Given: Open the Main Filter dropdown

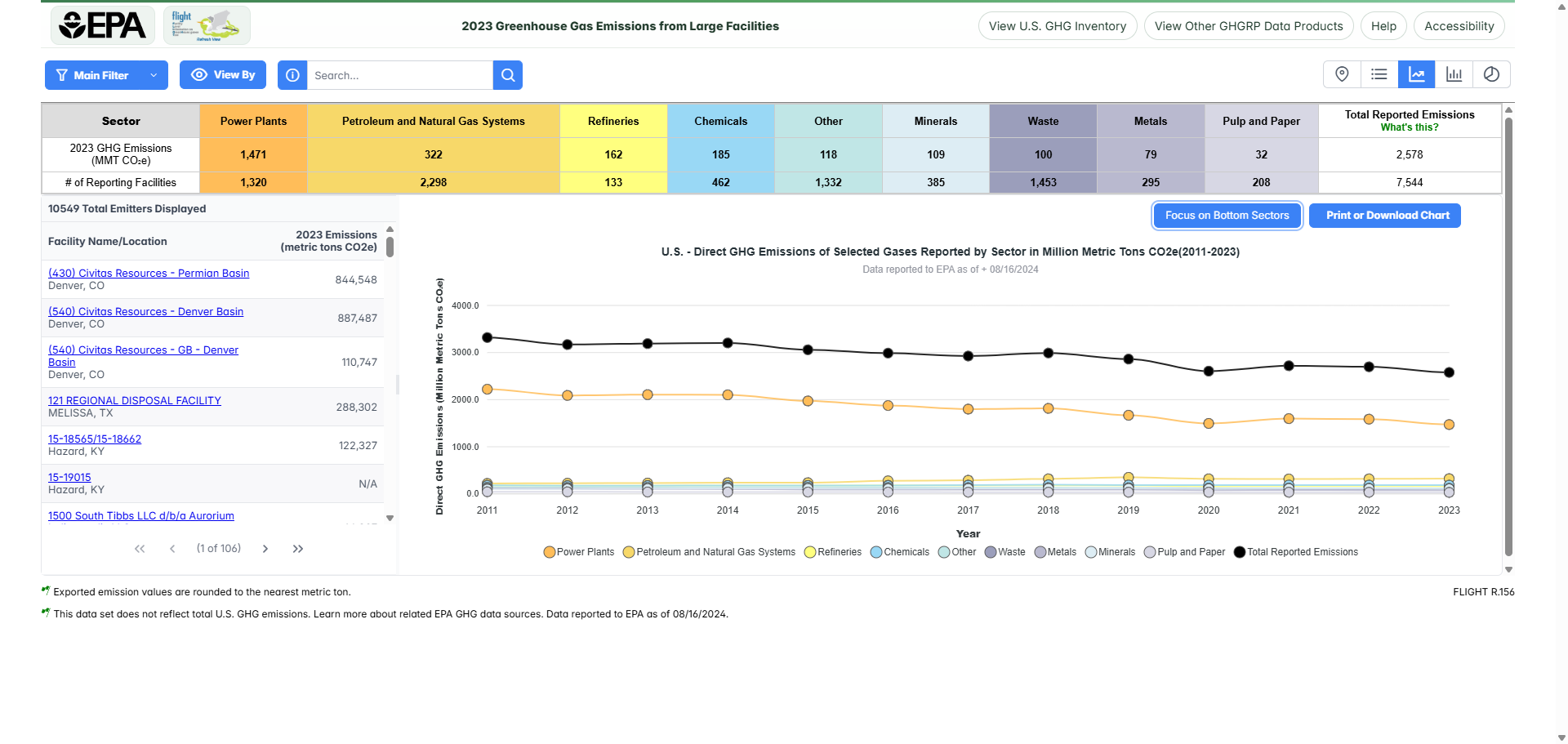Looking at the screenshot, I should (106, 75).
